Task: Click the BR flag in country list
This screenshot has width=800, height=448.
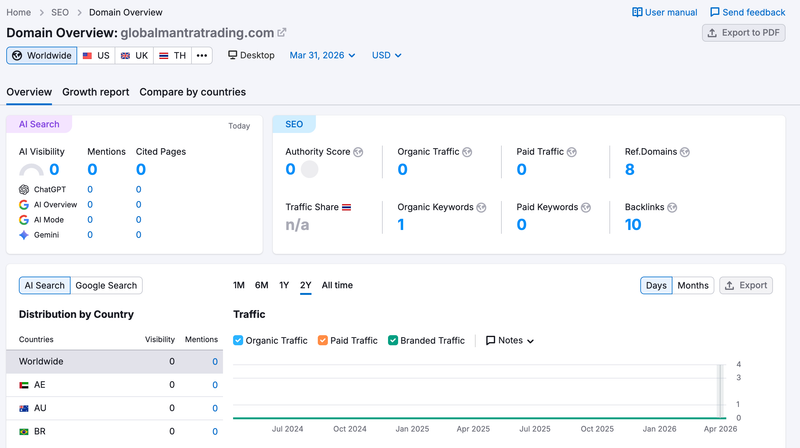Action: coord(23,432)
